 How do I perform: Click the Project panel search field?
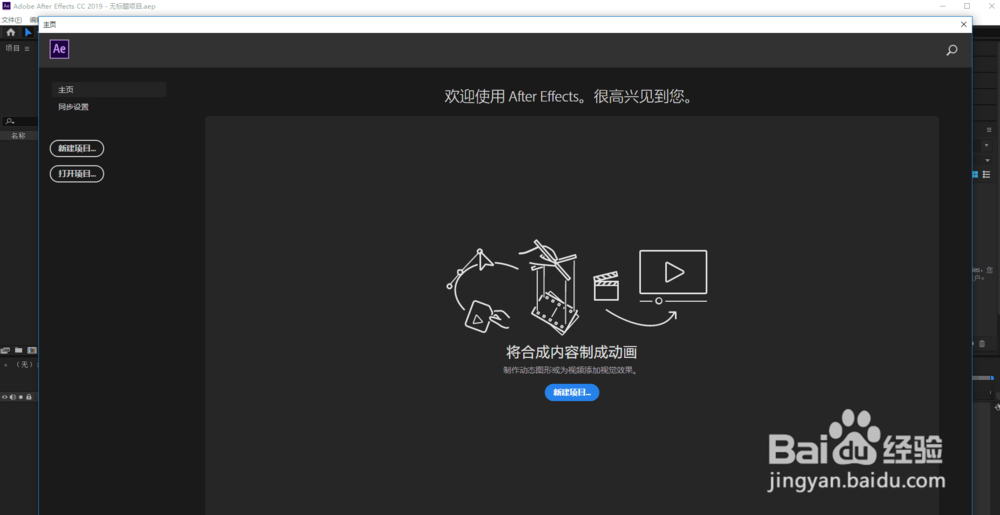pos(19,121)
